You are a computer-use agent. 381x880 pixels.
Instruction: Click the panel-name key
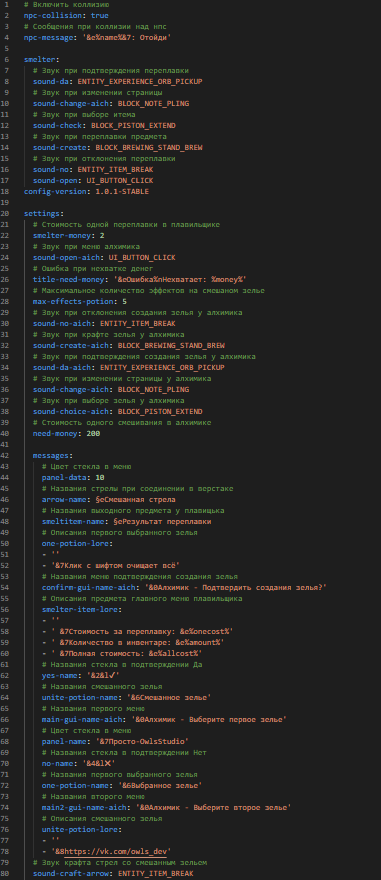pyautogui.click(x=66, y=741)
